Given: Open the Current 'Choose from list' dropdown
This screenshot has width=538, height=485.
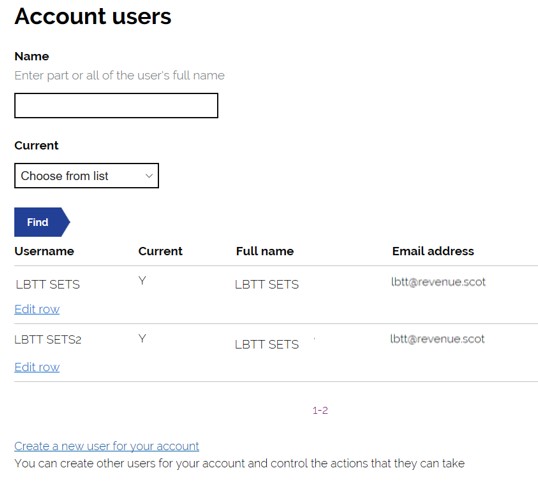Looking at the screenshot, I should tap(86, 176).
